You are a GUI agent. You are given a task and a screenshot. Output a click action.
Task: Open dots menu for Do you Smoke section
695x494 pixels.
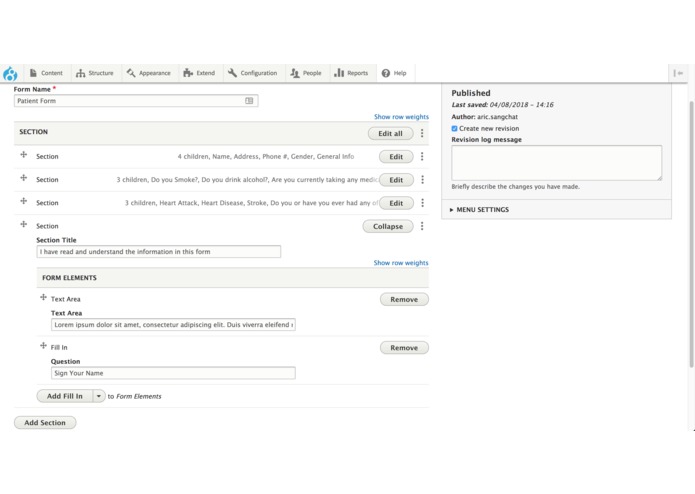pos(422,179)
